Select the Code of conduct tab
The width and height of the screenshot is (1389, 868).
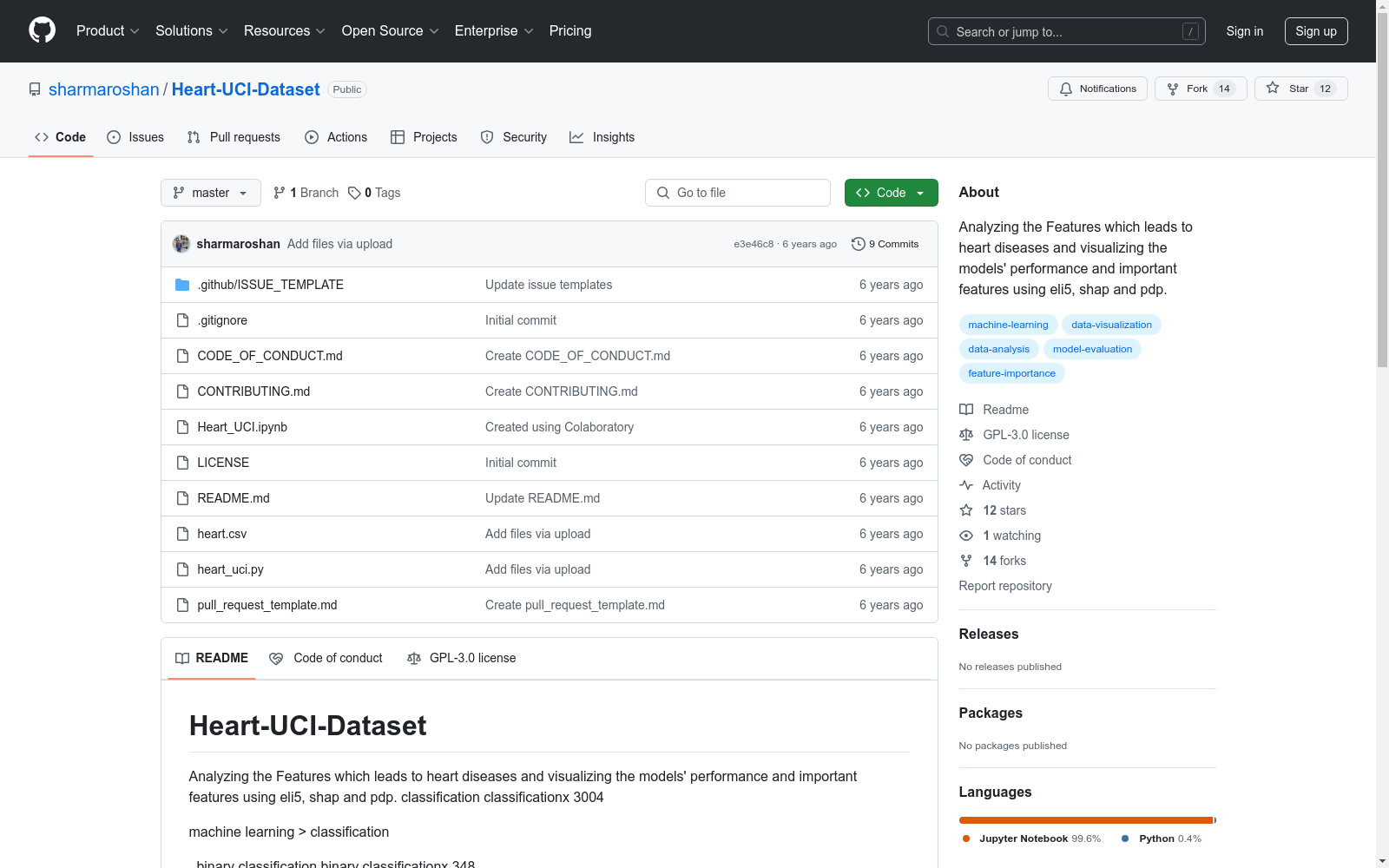click(326, 658)
